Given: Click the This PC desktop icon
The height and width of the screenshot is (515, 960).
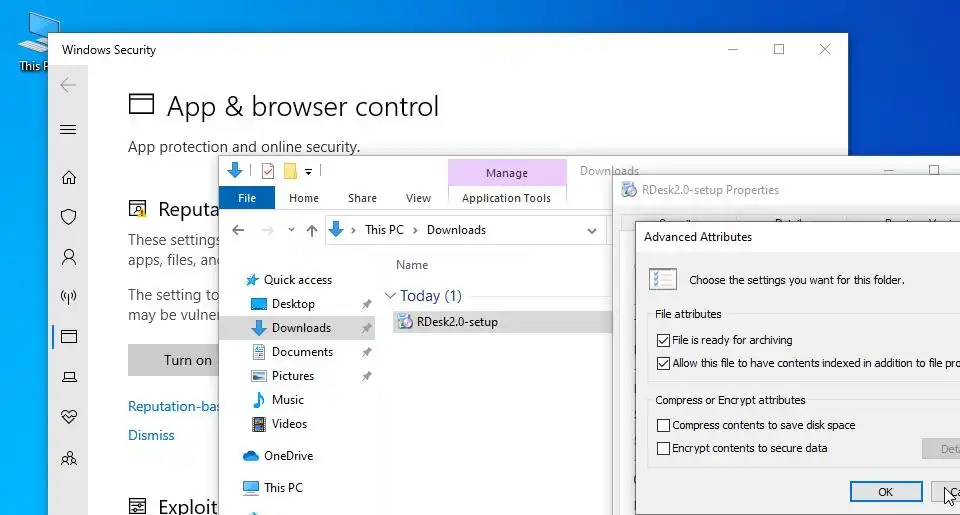Looking at the screenshot, I should coord(34,42).
